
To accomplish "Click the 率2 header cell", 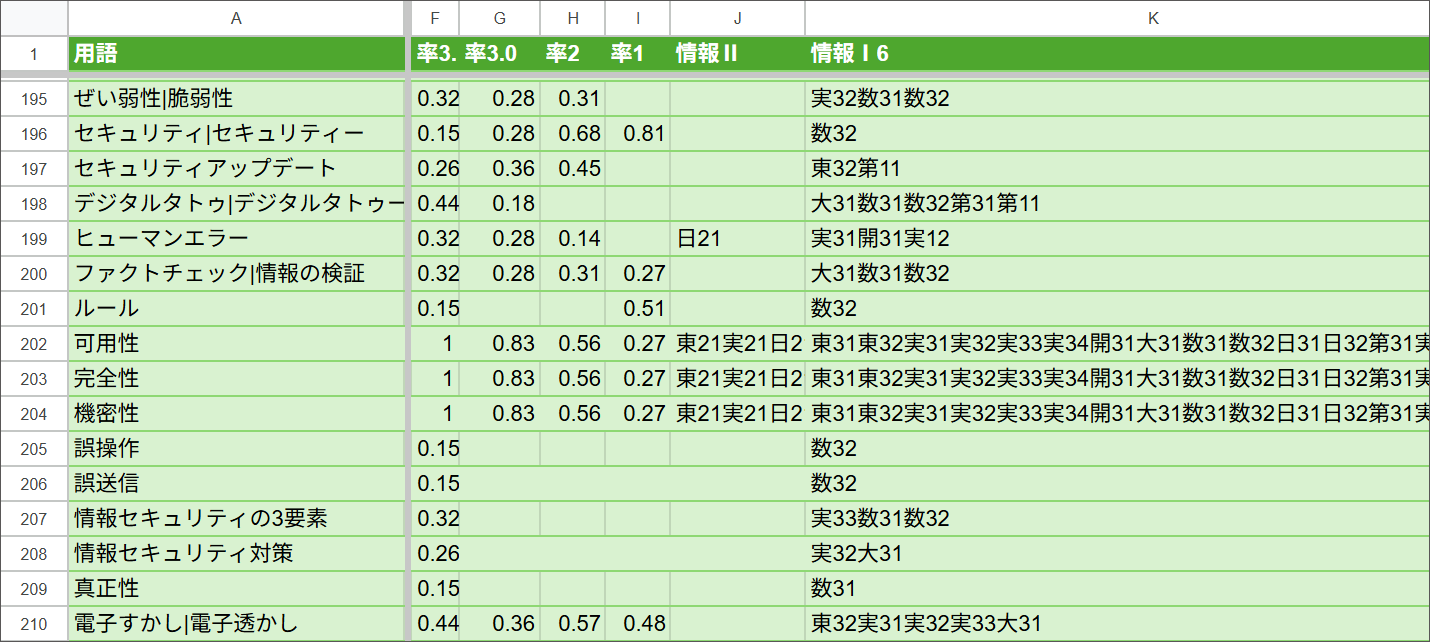I will tap(573, 54).
